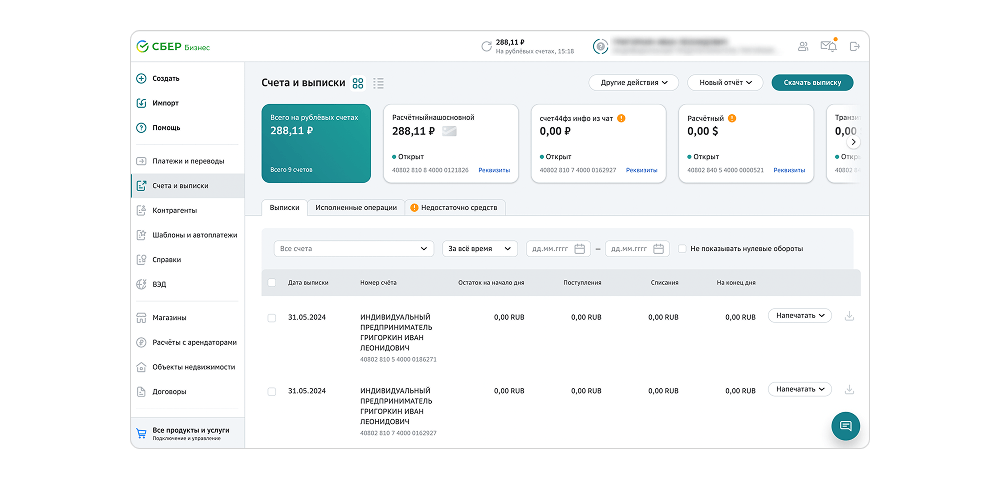Show next account cards with arrow
Screen dimensions: 1000x489
[854, 142]
